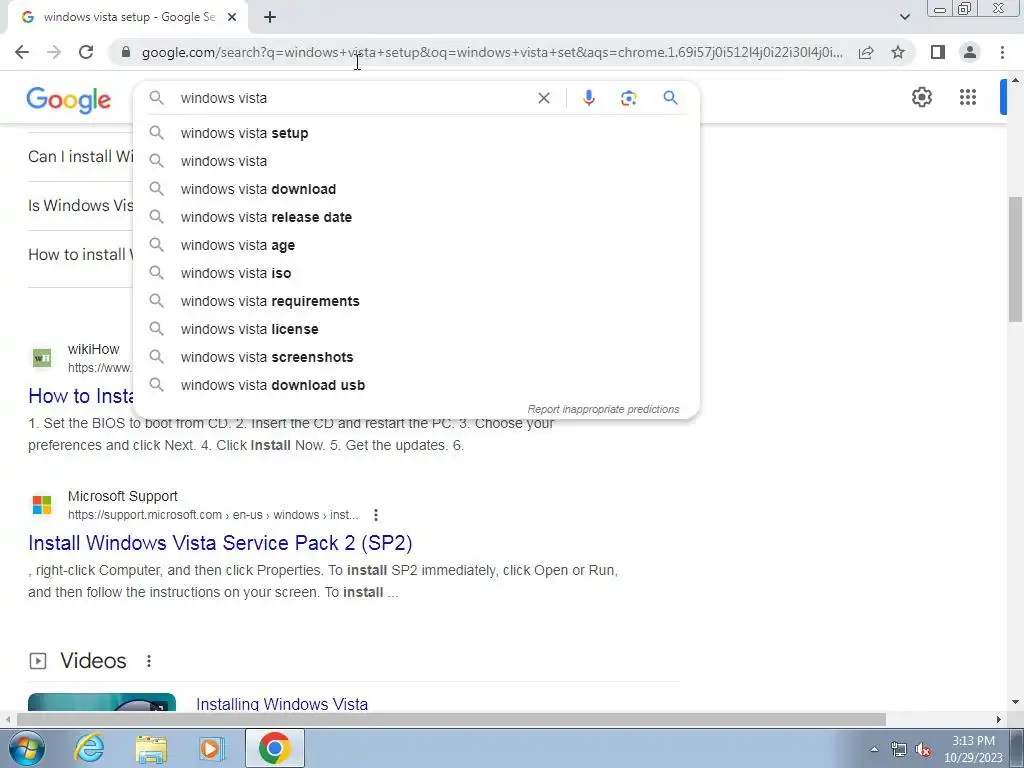The height and width of the screenshot is (768, 1024).
Task: Select suggestion 'windows vista setup'
Action: [x=416, y=133]
